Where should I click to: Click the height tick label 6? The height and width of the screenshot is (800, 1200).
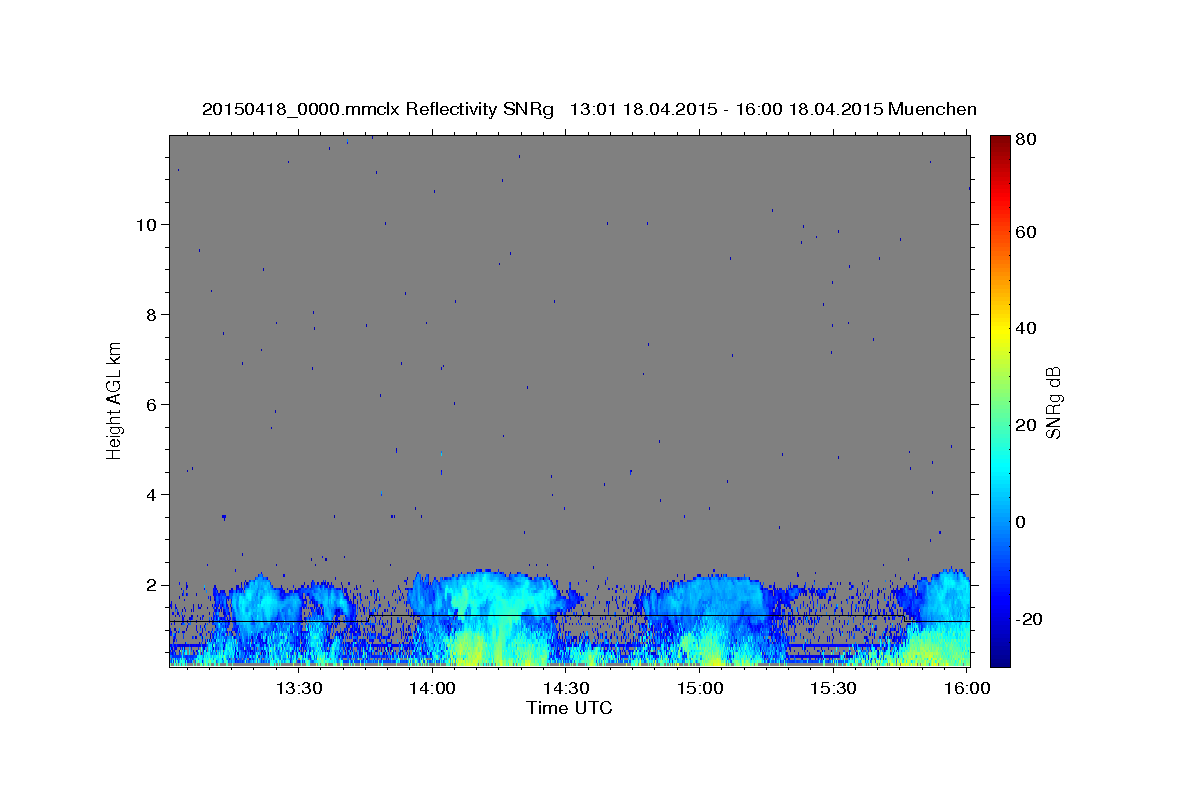coord(151,404)
